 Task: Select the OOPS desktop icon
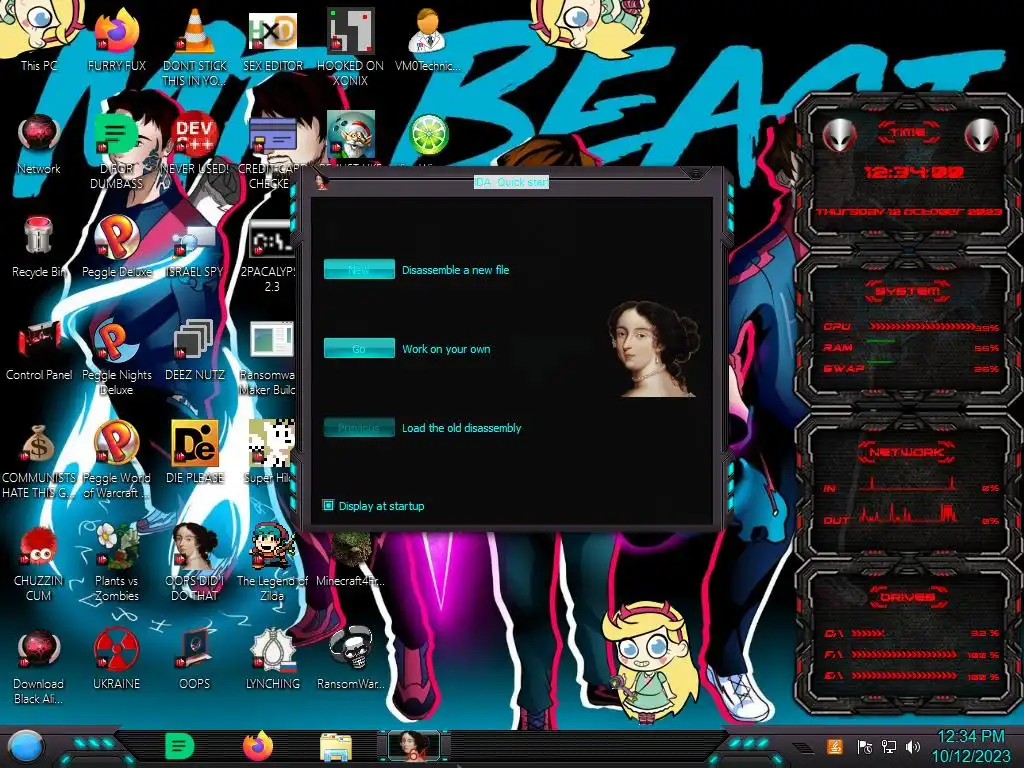pyautogui.click(x=195, y=660)
